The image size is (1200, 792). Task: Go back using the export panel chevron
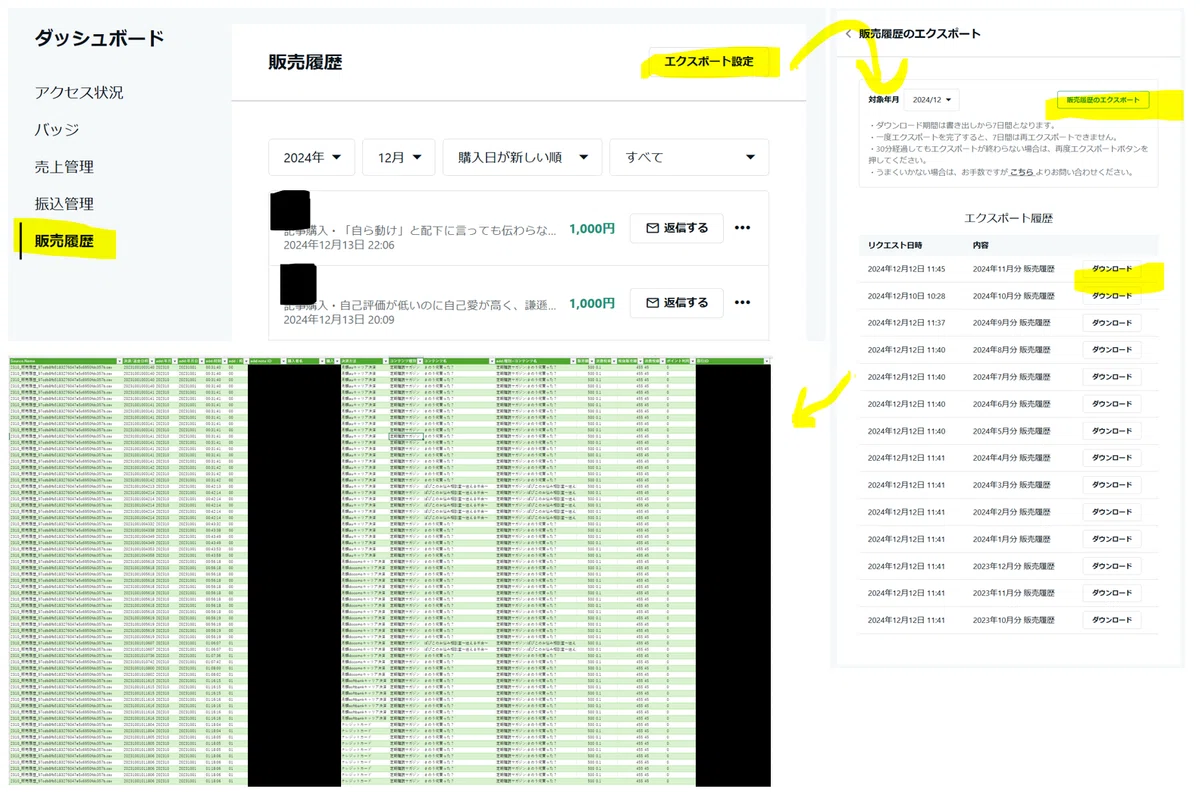(848, 34)
